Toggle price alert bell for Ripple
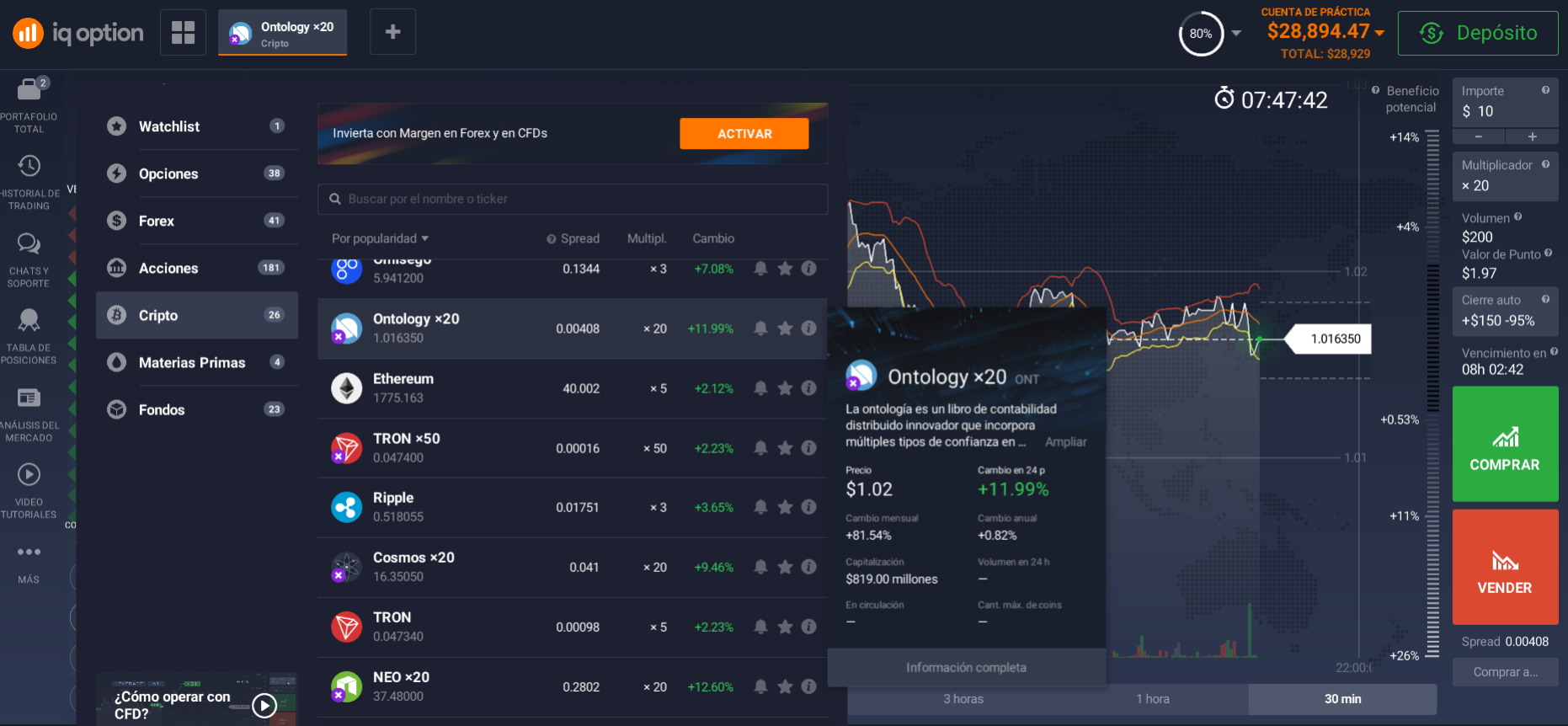This screenshot has width=1568, height=726. pyautogui.click(x=760, y=507)
